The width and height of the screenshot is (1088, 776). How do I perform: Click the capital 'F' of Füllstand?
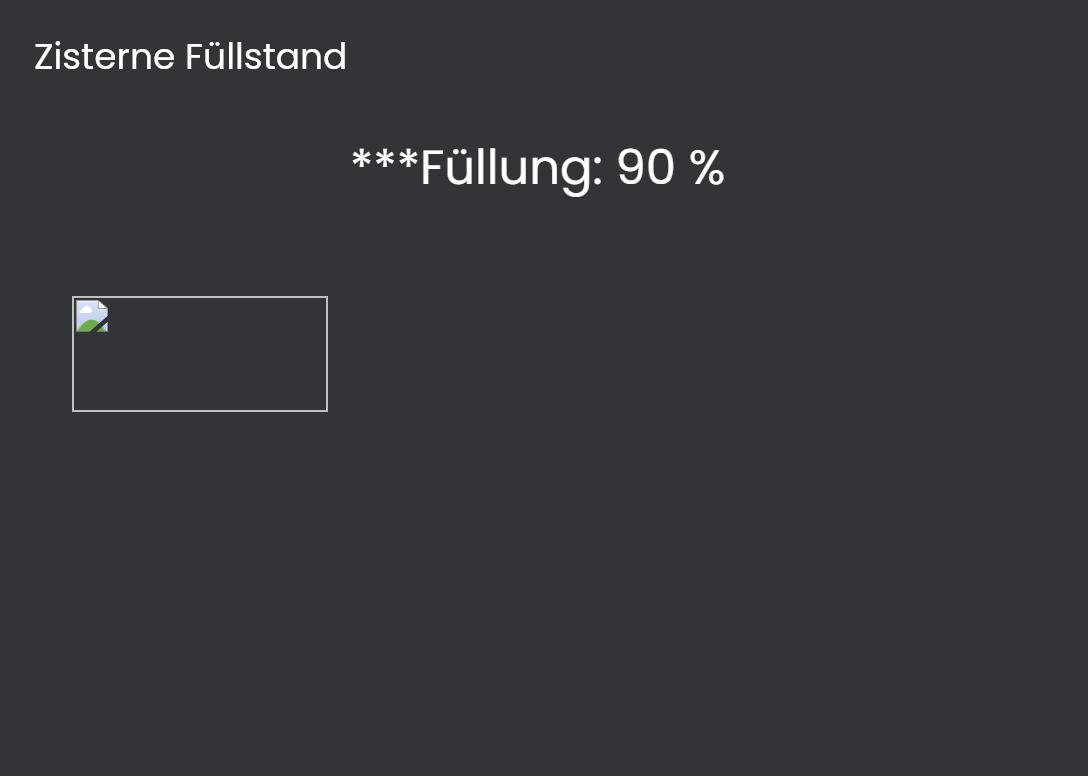193,57
